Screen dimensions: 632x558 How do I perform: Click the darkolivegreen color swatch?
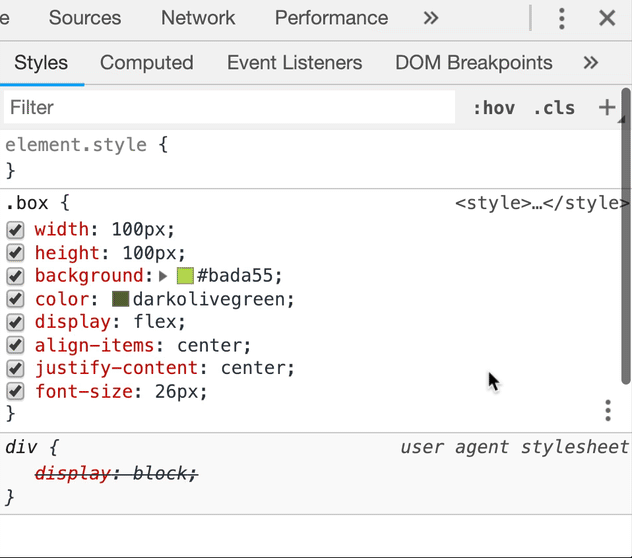point(120,299)
